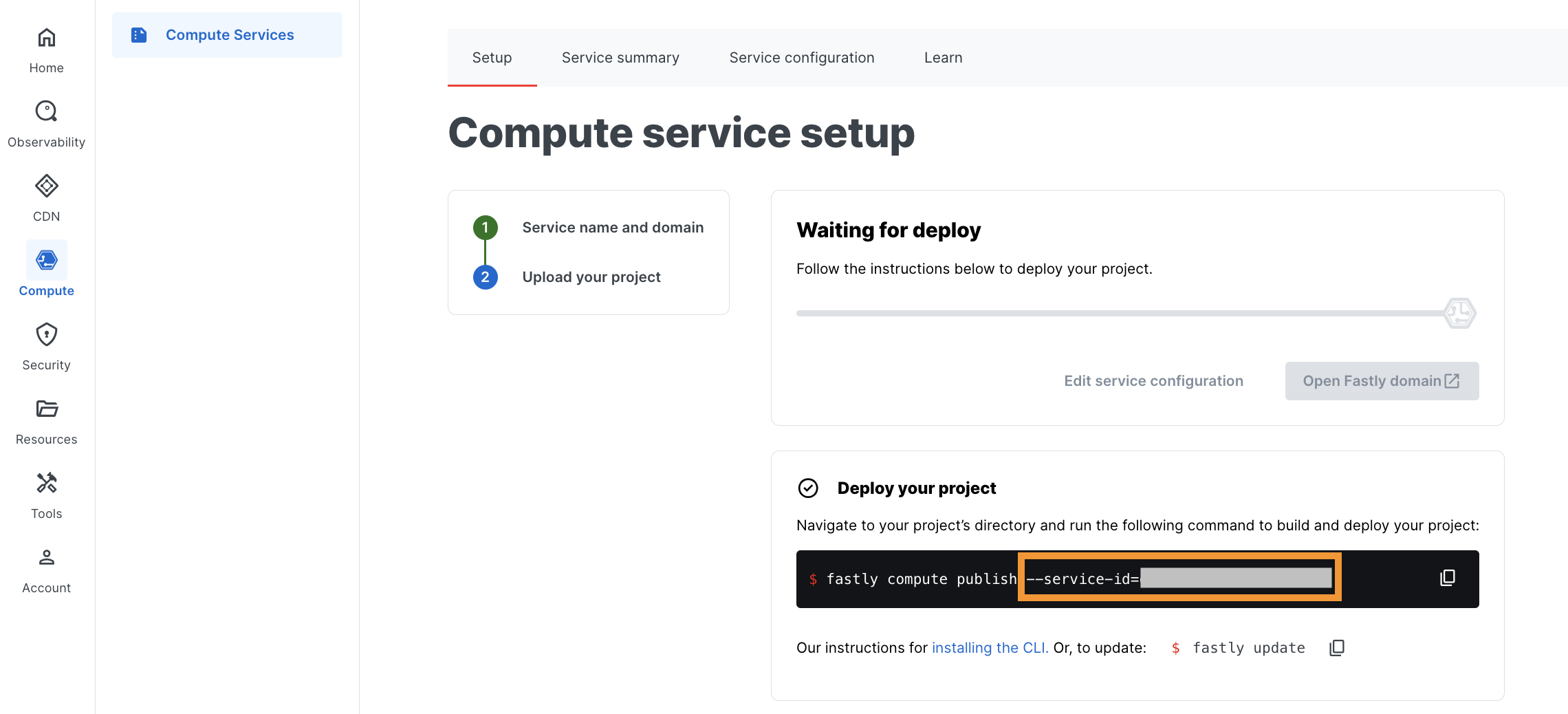The height and width of the screenshot is (714, 1568).
Task: Open the Resources folder icon
Action: (46, 409)
